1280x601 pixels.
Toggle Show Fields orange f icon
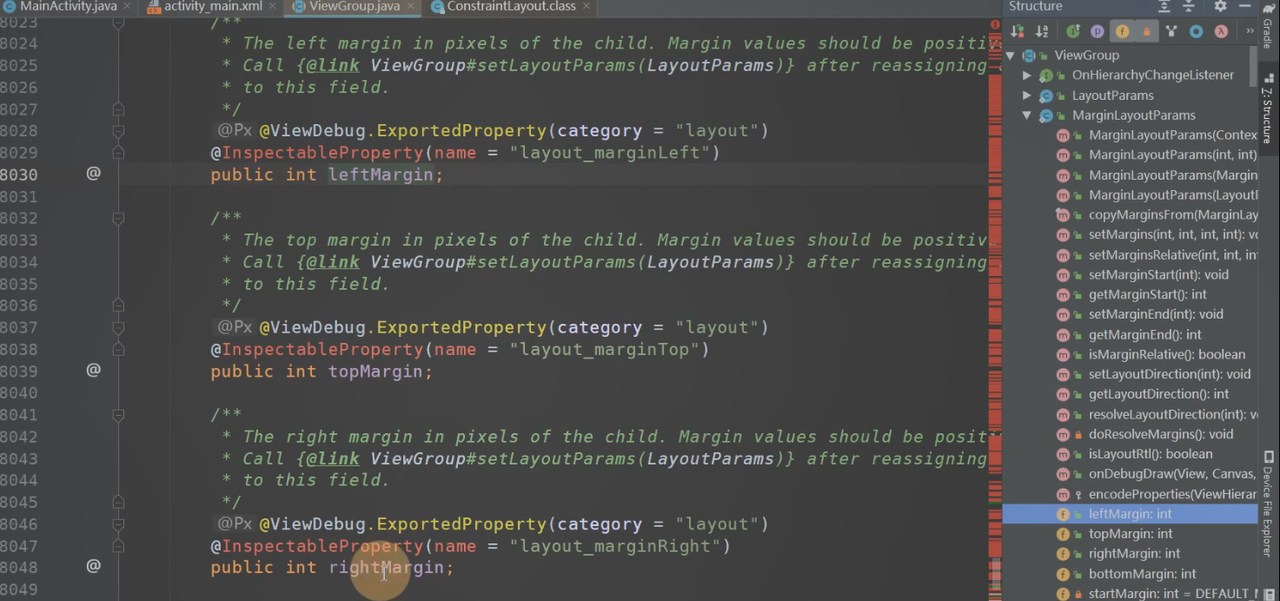point(1122,32)
